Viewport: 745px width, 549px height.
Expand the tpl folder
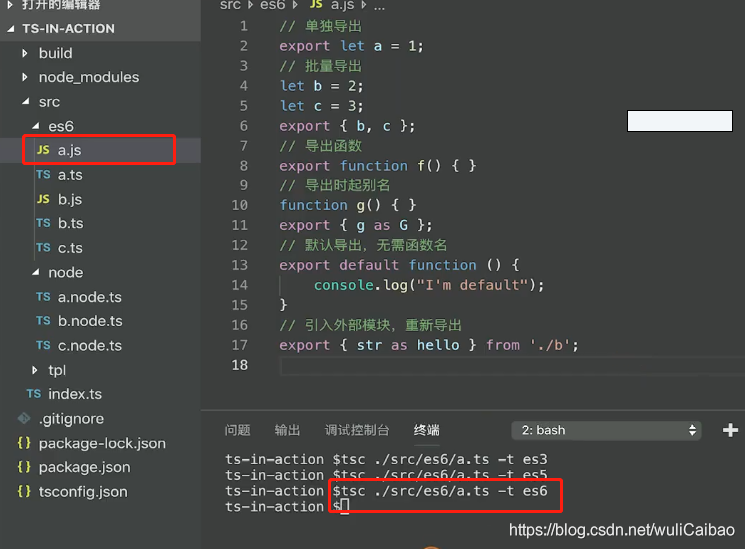click(x=34, y=370)
